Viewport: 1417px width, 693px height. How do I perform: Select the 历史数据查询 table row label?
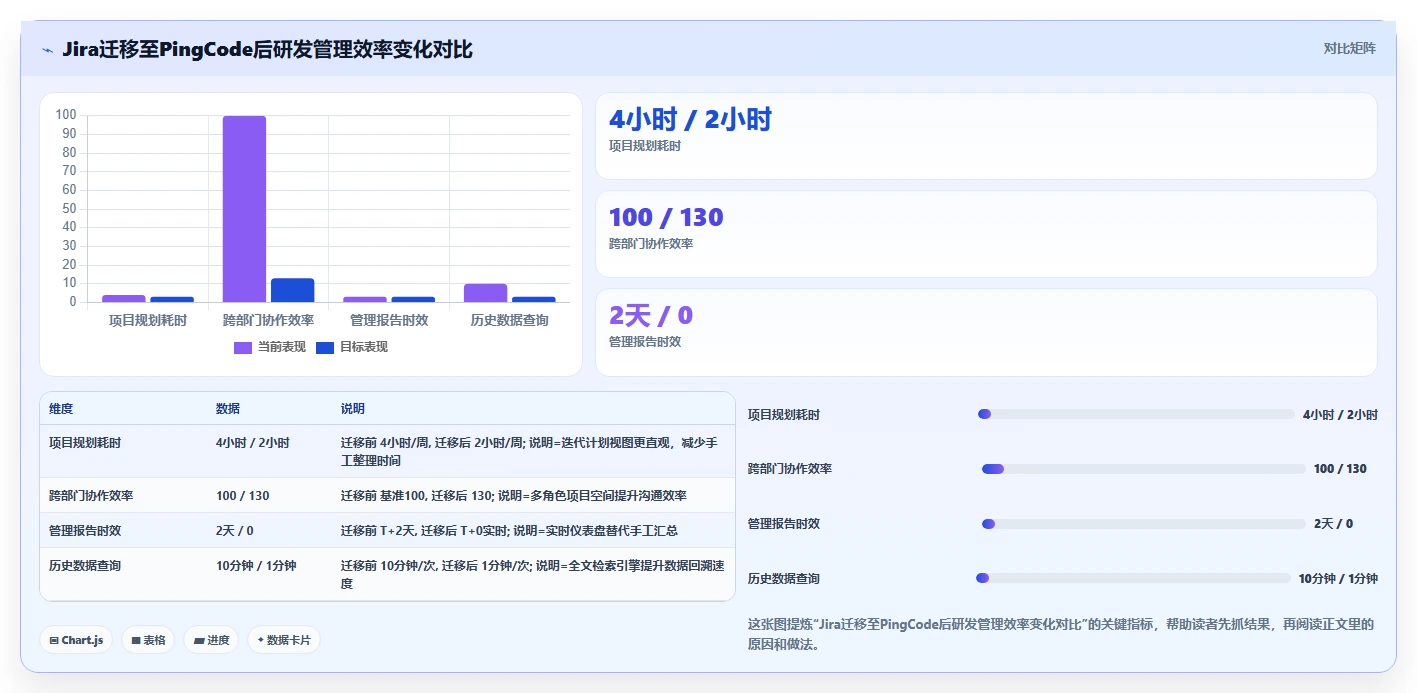(85, 565)
